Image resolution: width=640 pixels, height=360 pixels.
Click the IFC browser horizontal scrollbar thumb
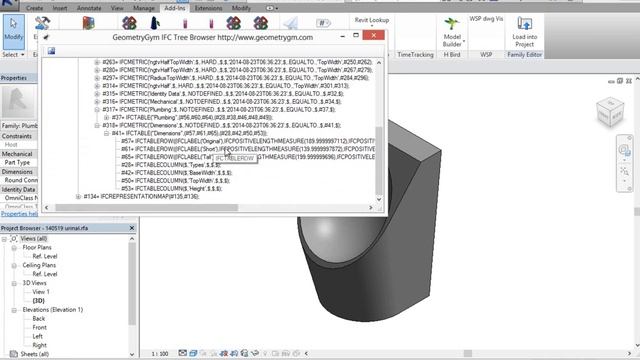147,208
